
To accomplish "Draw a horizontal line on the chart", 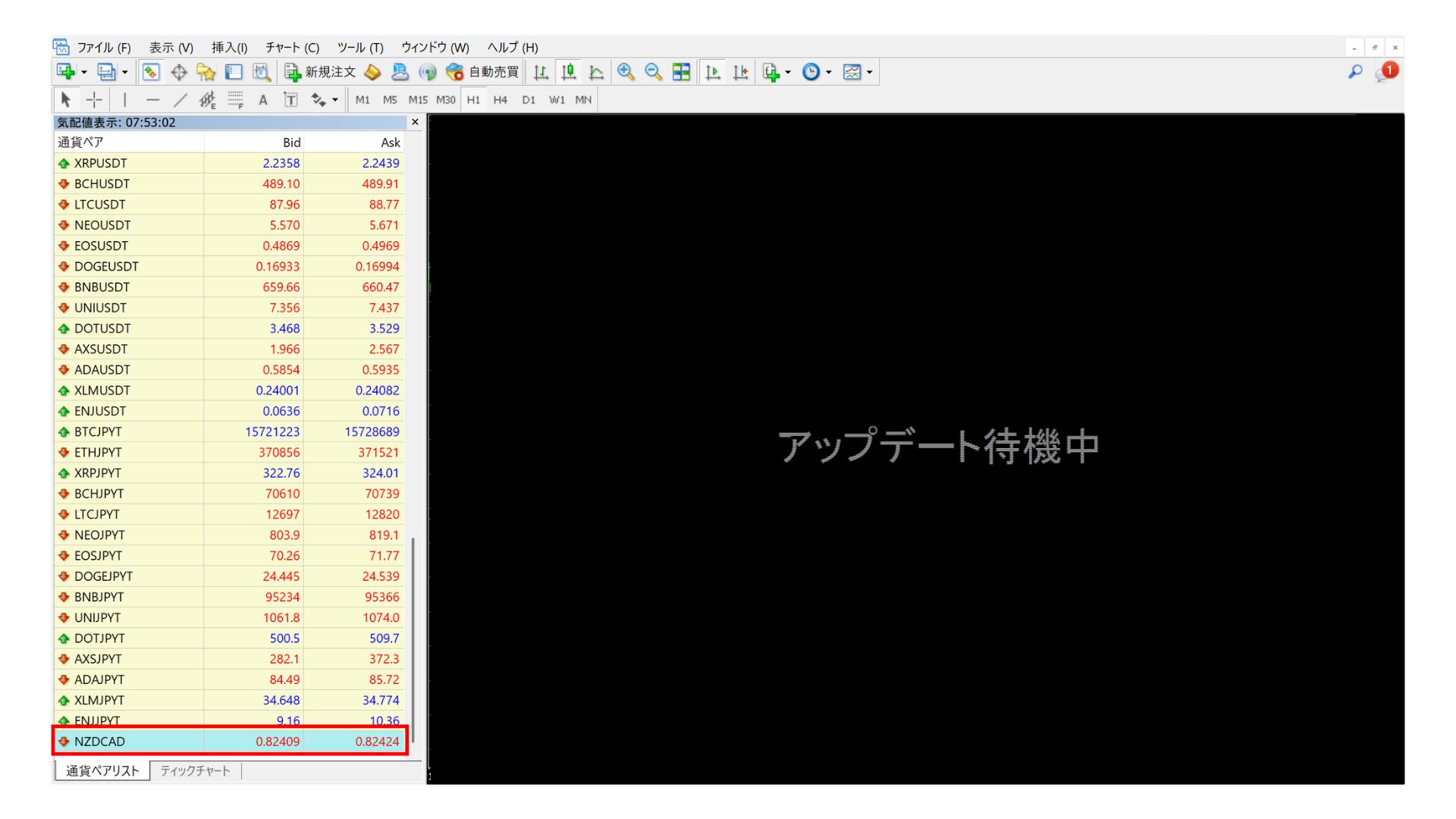I will tap(153, 99).
